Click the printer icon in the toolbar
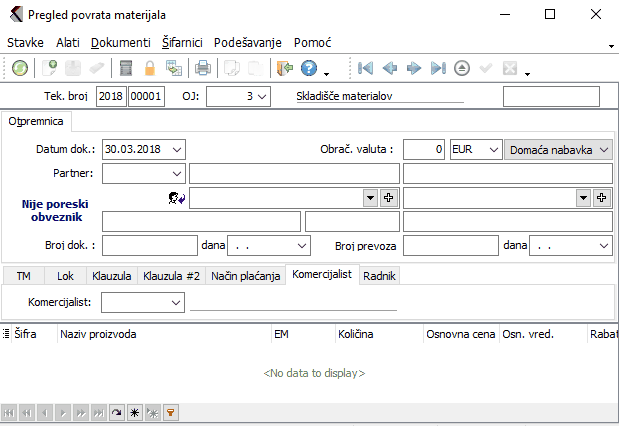The image size is (619, 426). [x=202, y=68]
